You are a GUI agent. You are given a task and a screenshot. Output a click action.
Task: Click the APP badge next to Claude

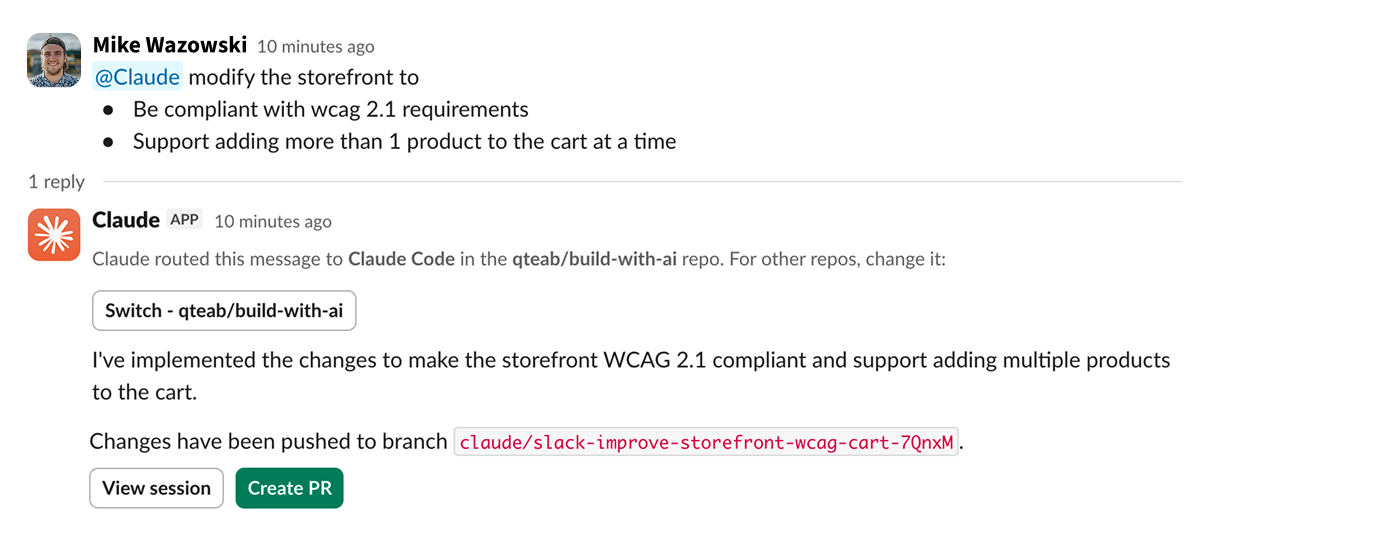click(184, 220)
